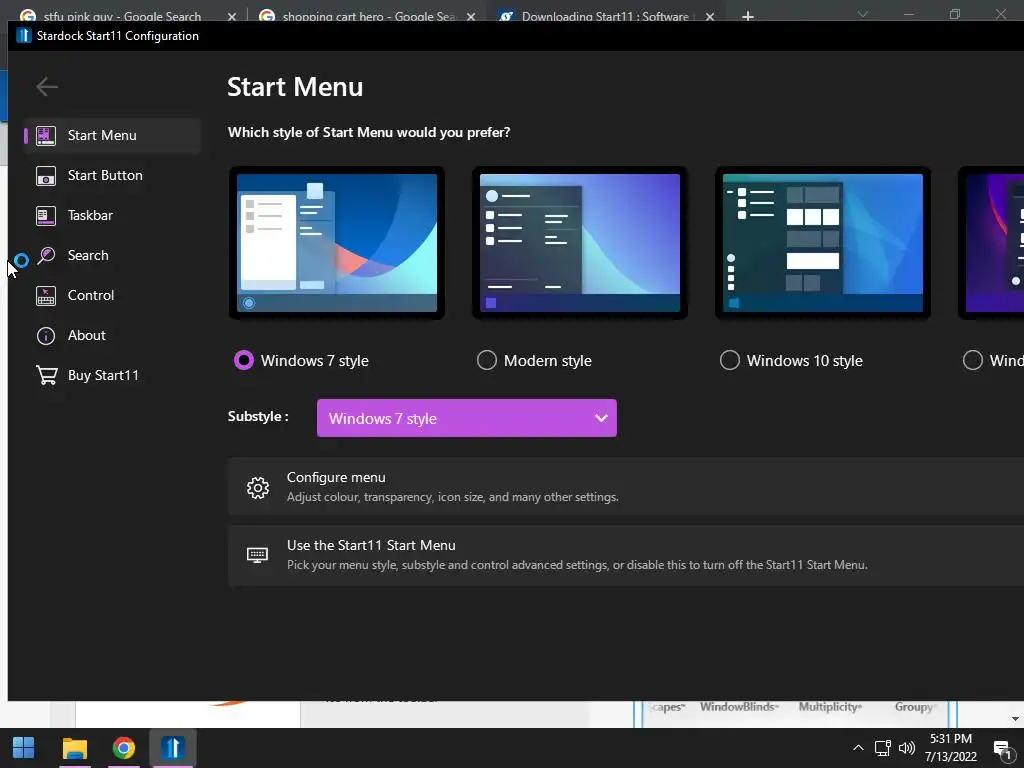Click the Control keyboard sidebar icon
The image size is (1024, 768).
[x=46, y=295]
